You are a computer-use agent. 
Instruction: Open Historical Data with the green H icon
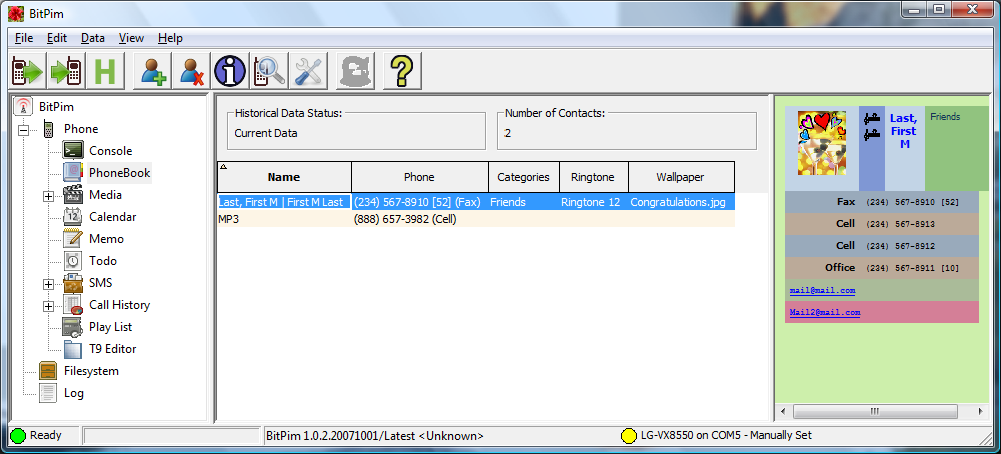pos(105,70)
